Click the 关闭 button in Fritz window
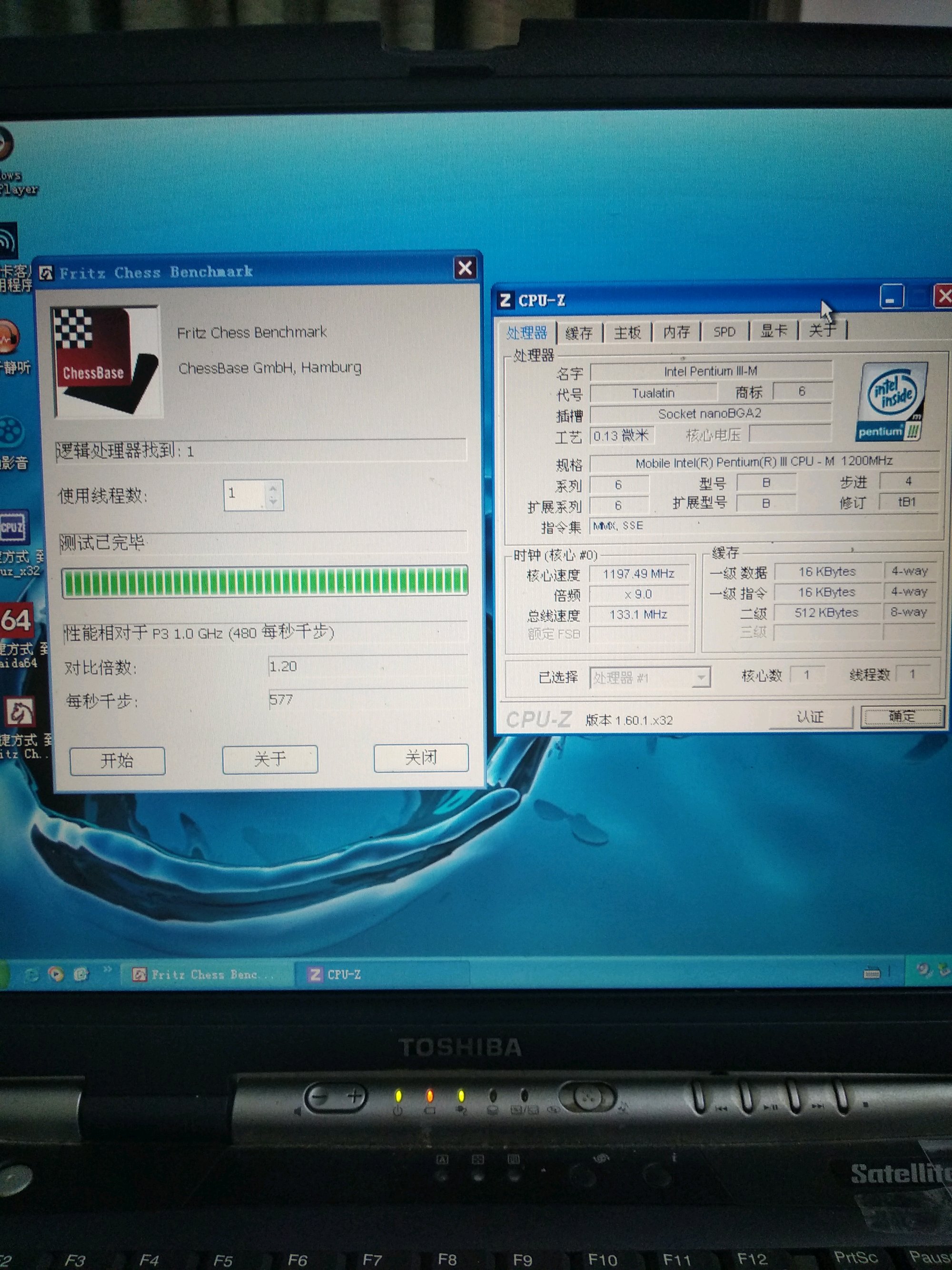The height and width of the screenshot is (1270, 952). point(421,758)
